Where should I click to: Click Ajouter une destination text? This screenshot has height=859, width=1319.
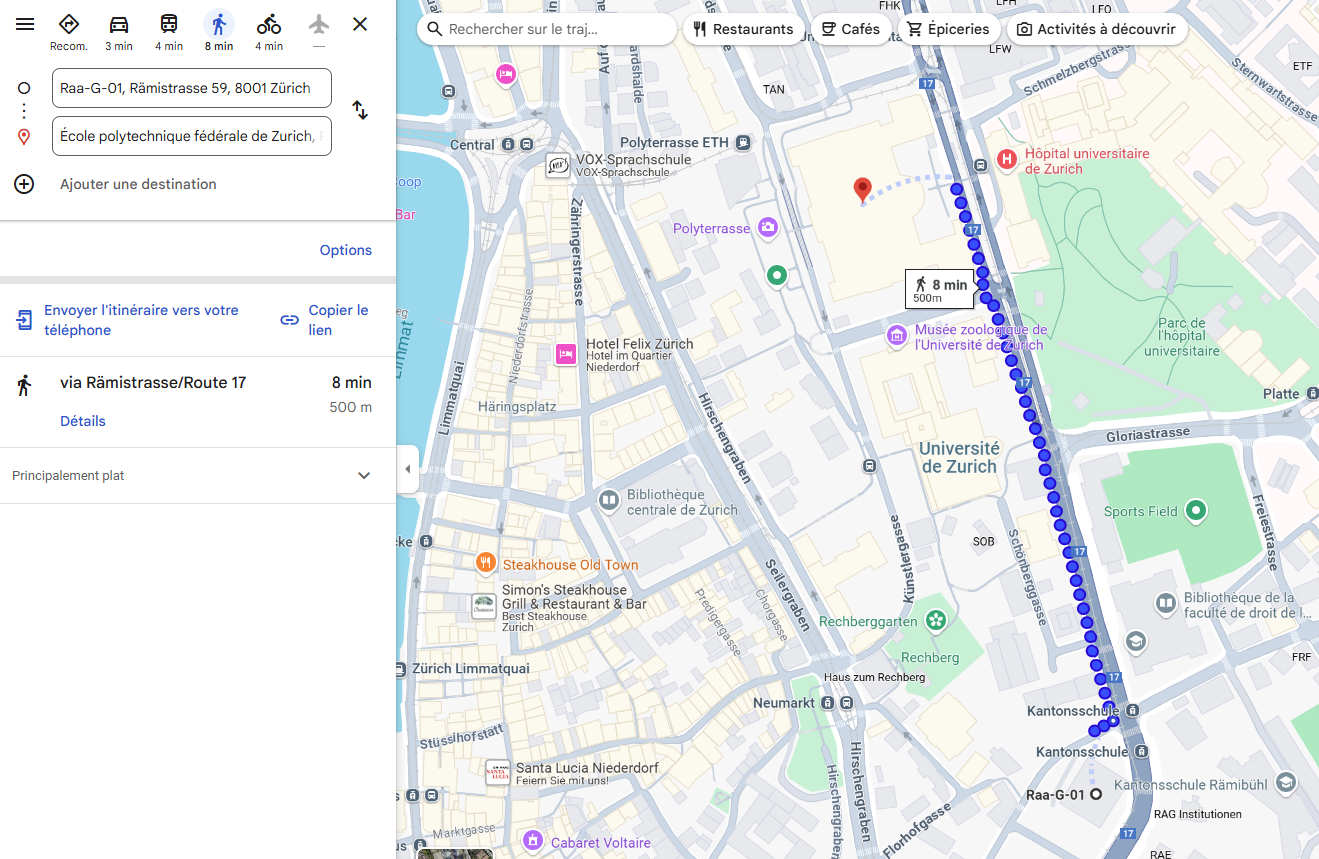138,184
